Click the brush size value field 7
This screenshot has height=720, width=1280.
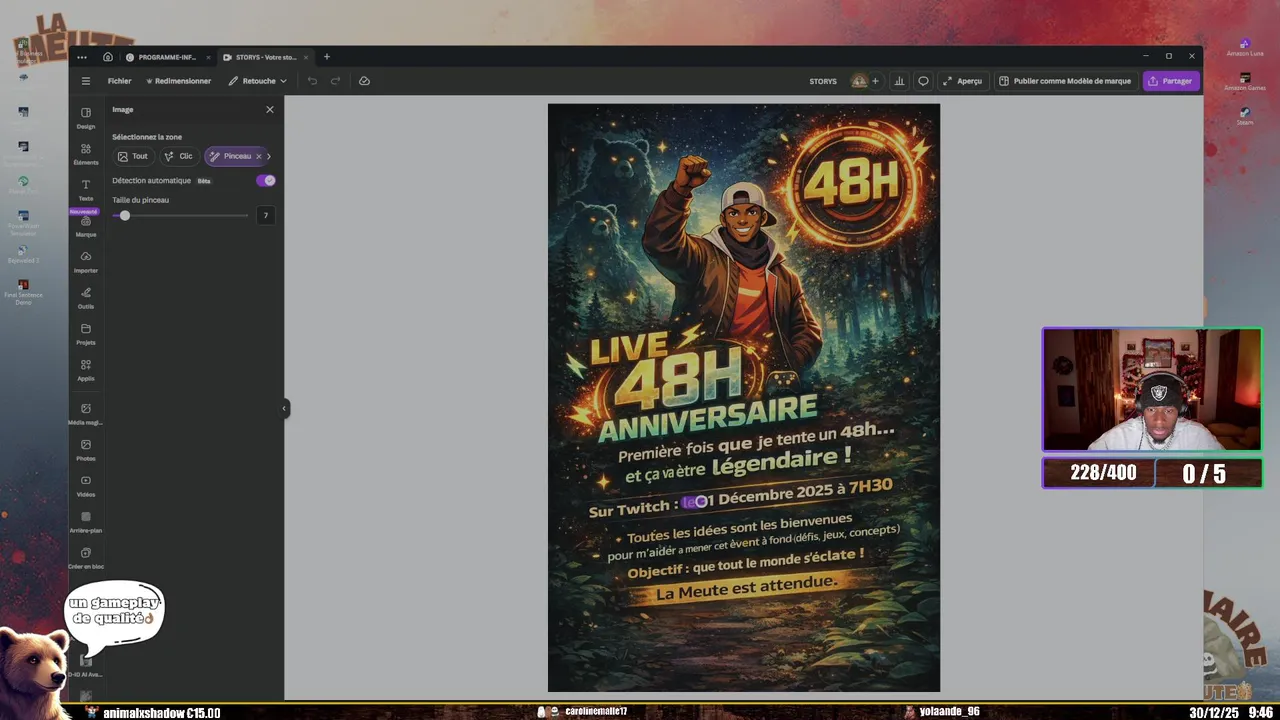(265, 215)
